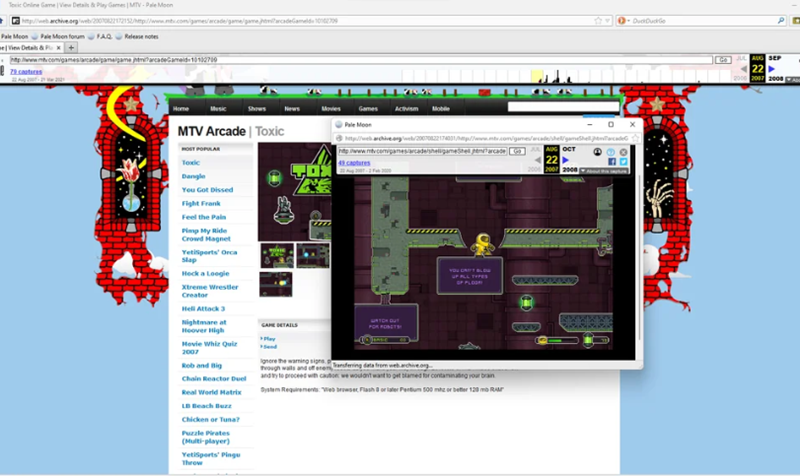
Task: Open Rob and Big link
Action: pos(202,366)
